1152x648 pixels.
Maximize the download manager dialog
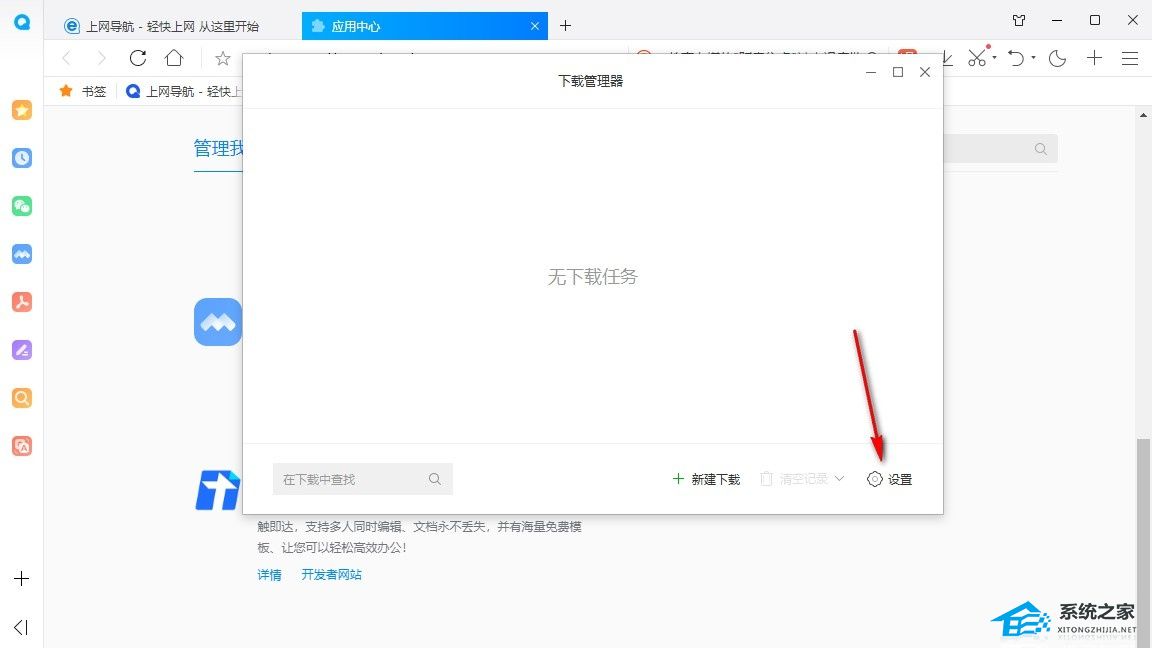[898, 72]
